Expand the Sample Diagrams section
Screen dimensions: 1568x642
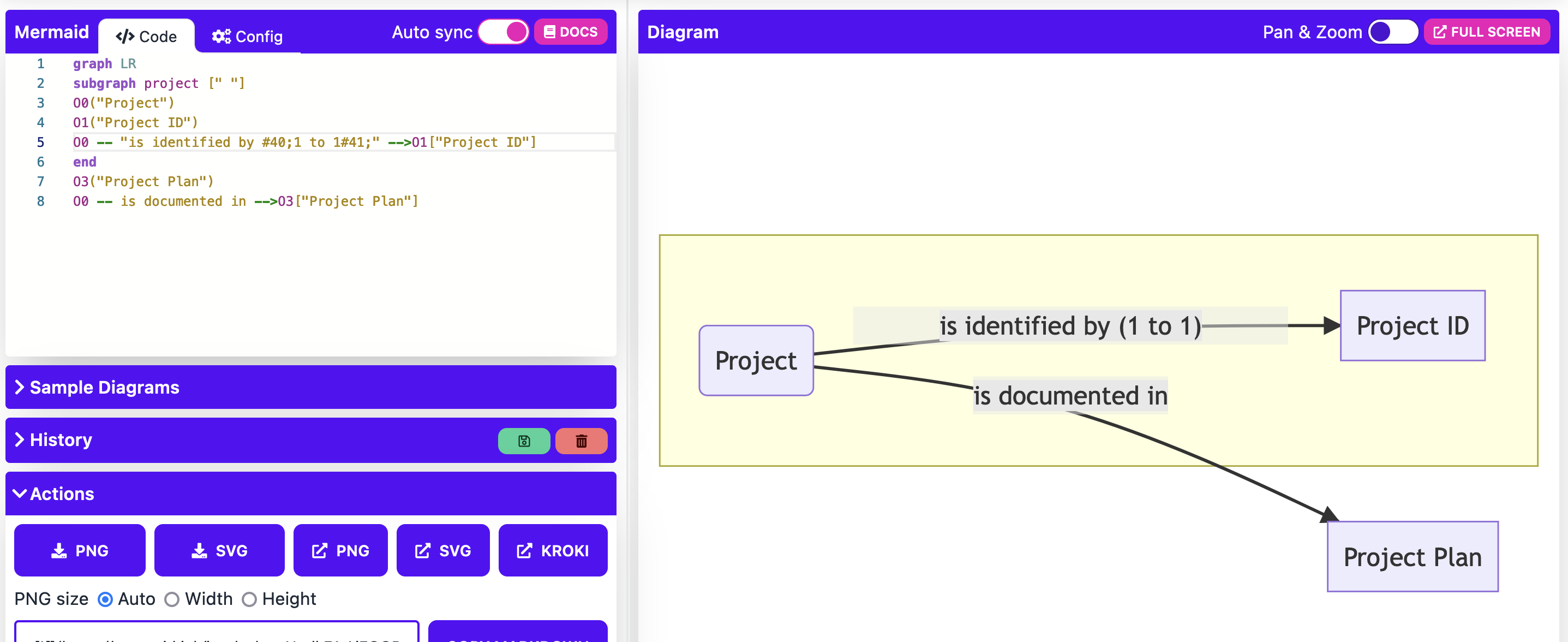[x=105, y=388]
